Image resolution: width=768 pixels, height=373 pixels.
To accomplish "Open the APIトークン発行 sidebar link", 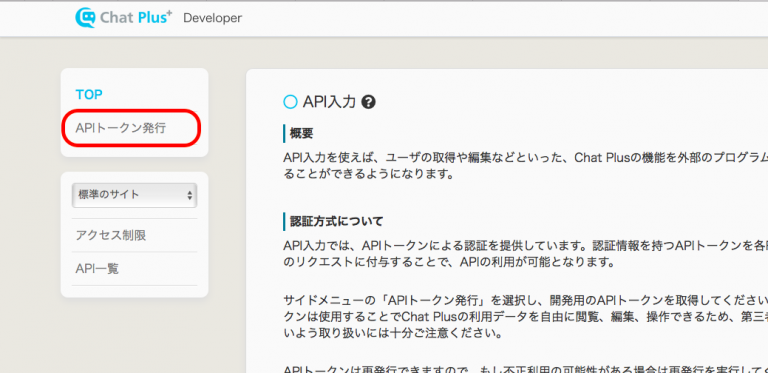I will (x=121, y=128).
